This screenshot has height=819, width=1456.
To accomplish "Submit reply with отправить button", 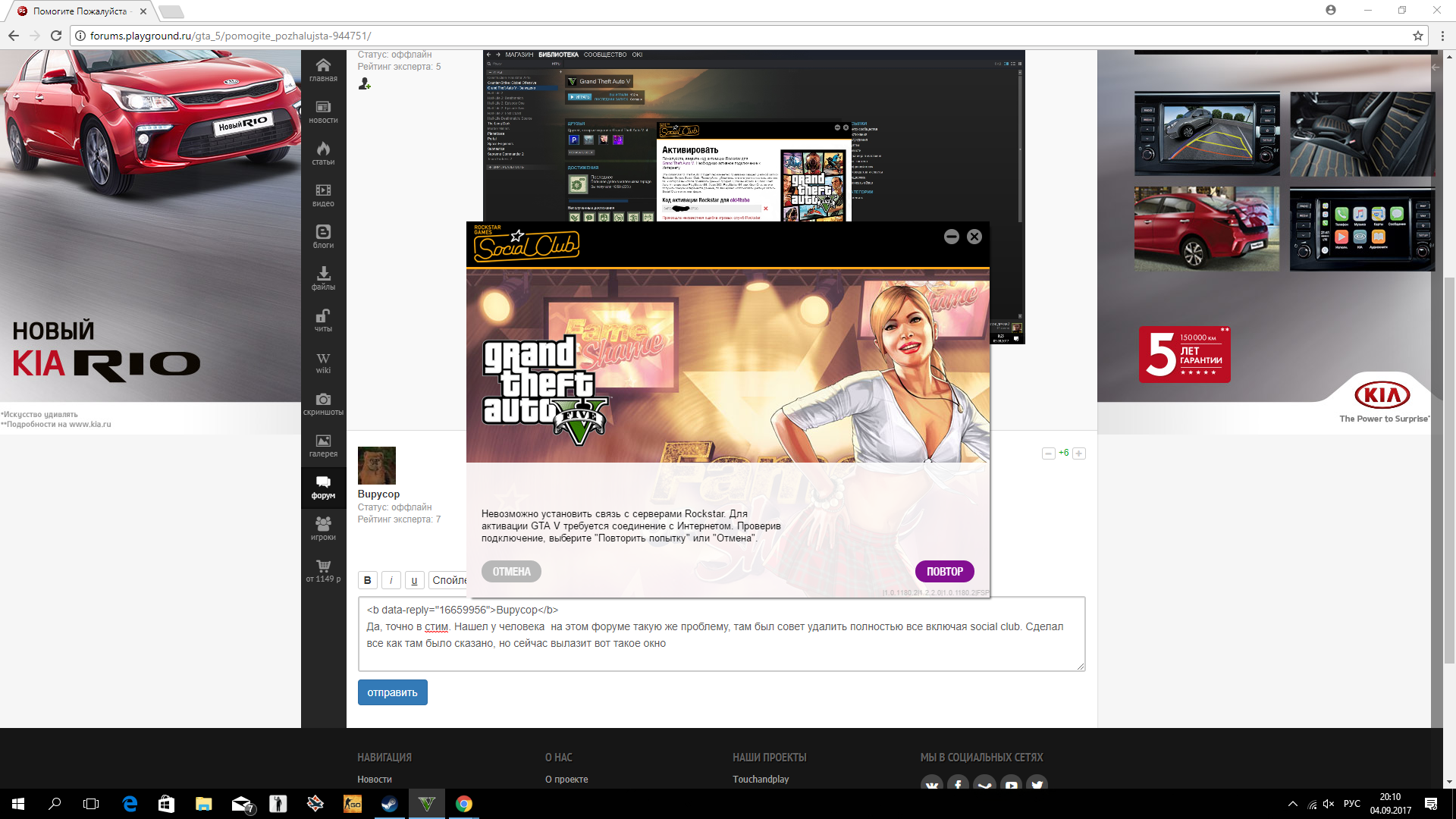I will (x=392, y=692).
